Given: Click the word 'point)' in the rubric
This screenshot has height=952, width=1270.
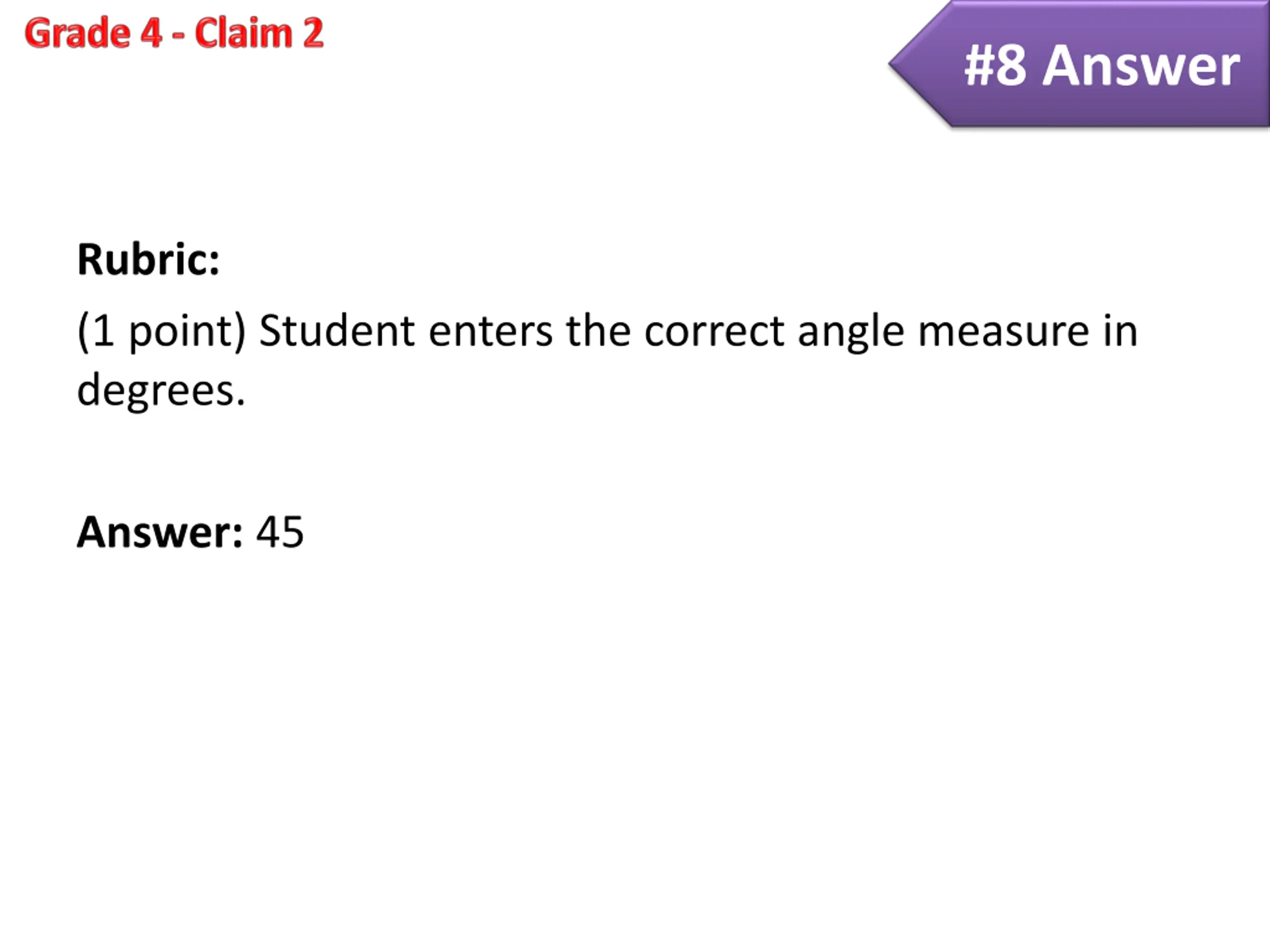Looking at the screenshot, I should [187, 333].
